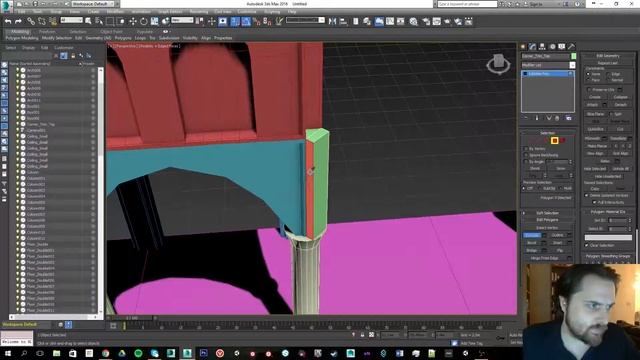Screen dimensions: 640x360
Task: Toggle Delete Isolated Vertices checkbox
Action: tap(587, 196)
